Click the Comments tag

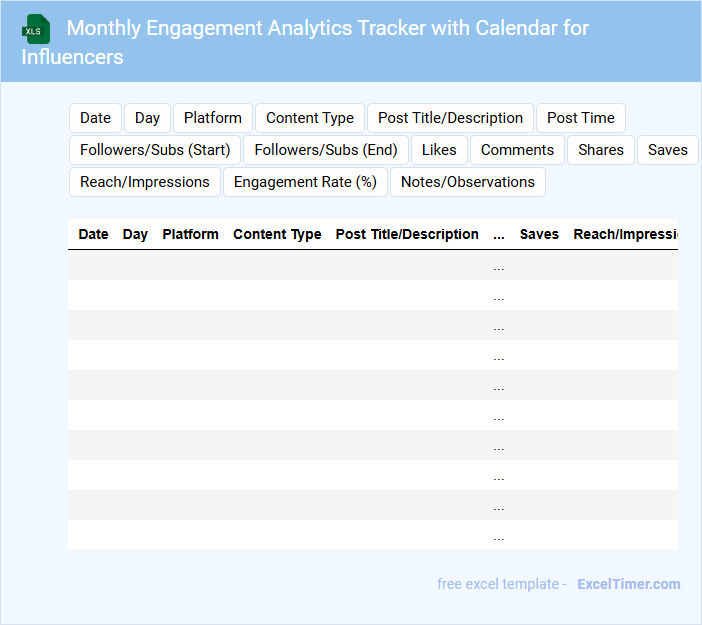pos(517,150)
